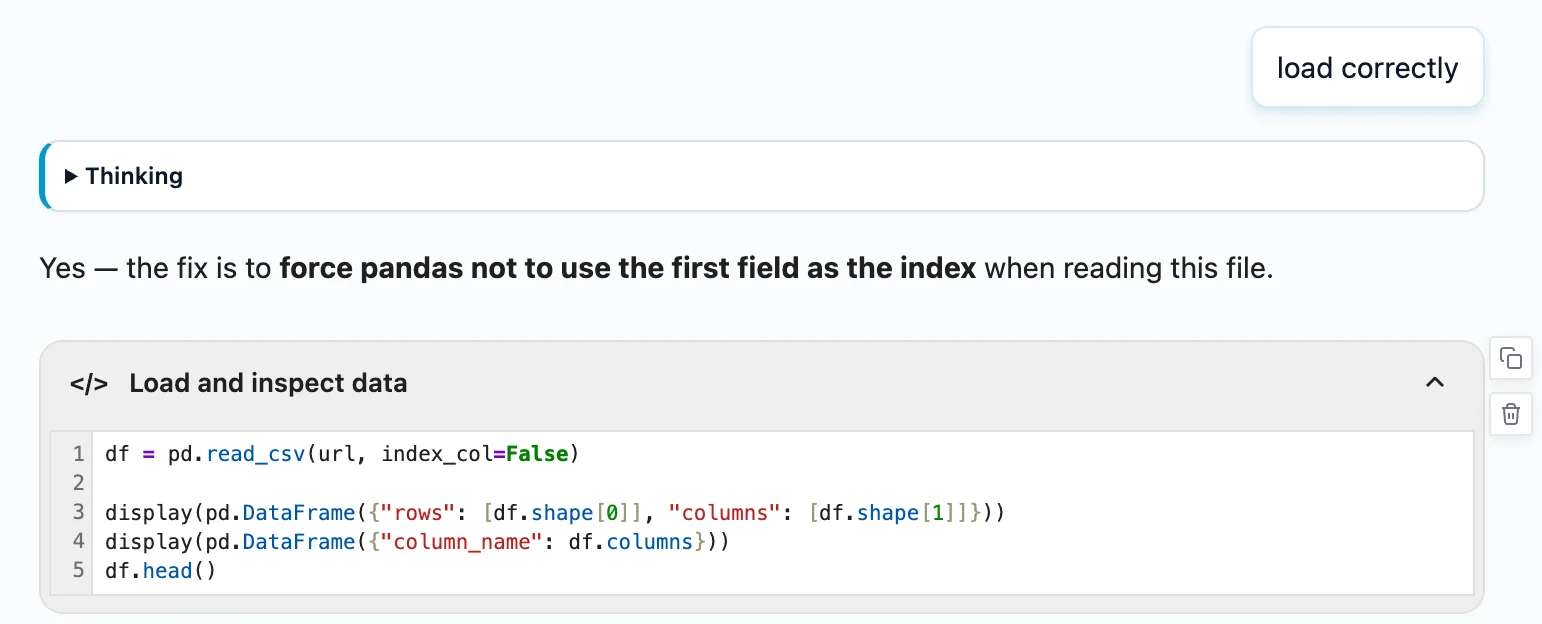Viewport: 1542px width, 624px height.
Task: Click the index_col=False argument
Action: 475,454
